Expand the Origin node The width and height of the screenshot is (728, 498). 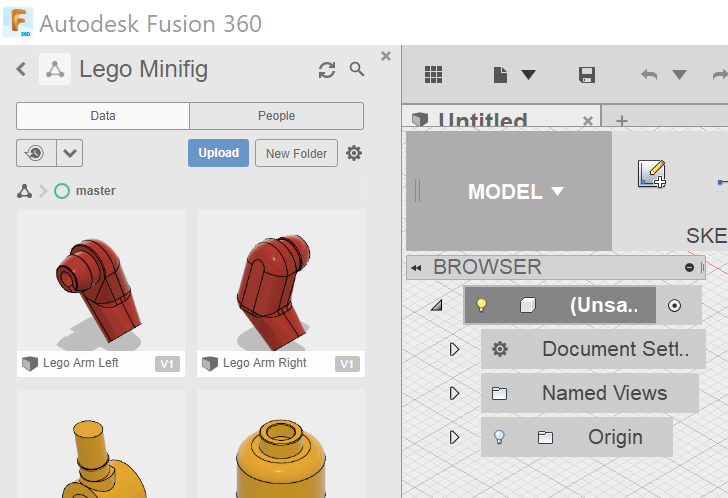tap(454, 437)
